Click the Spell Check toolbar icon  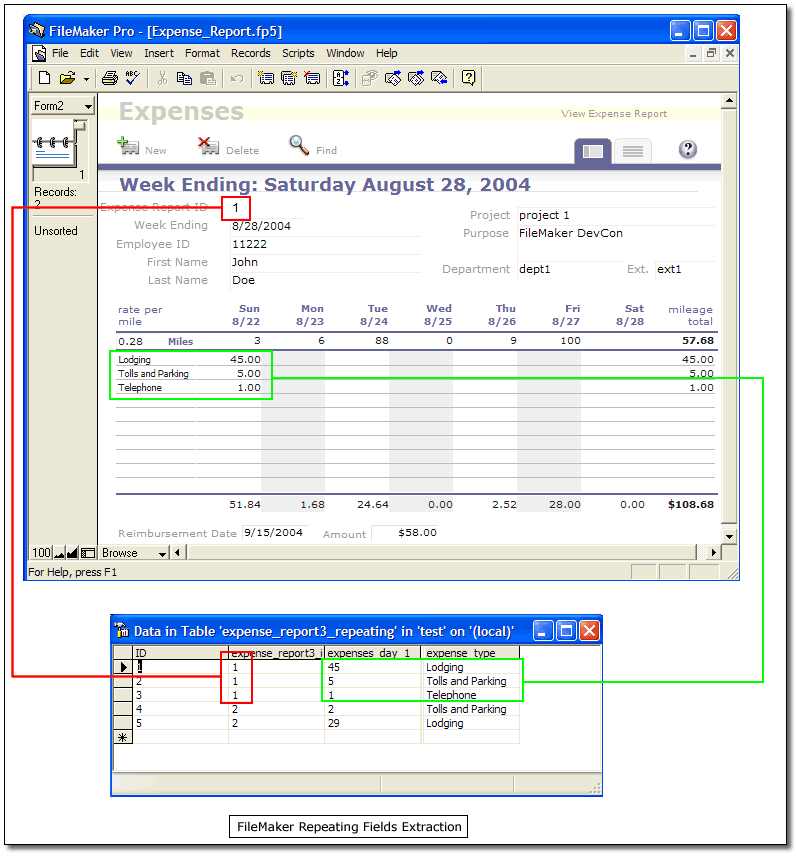[x=133, y=78]
